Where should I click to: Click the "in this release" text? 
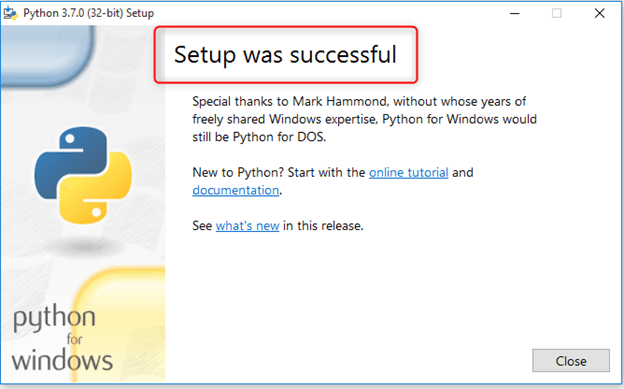tap(323, 226)
